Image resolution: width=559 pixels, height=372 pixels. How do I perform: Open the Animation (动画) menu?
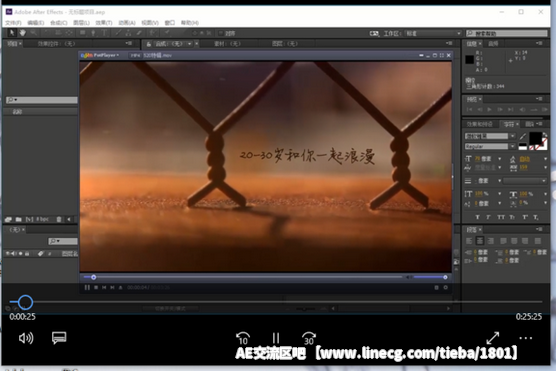click(127, 23)
